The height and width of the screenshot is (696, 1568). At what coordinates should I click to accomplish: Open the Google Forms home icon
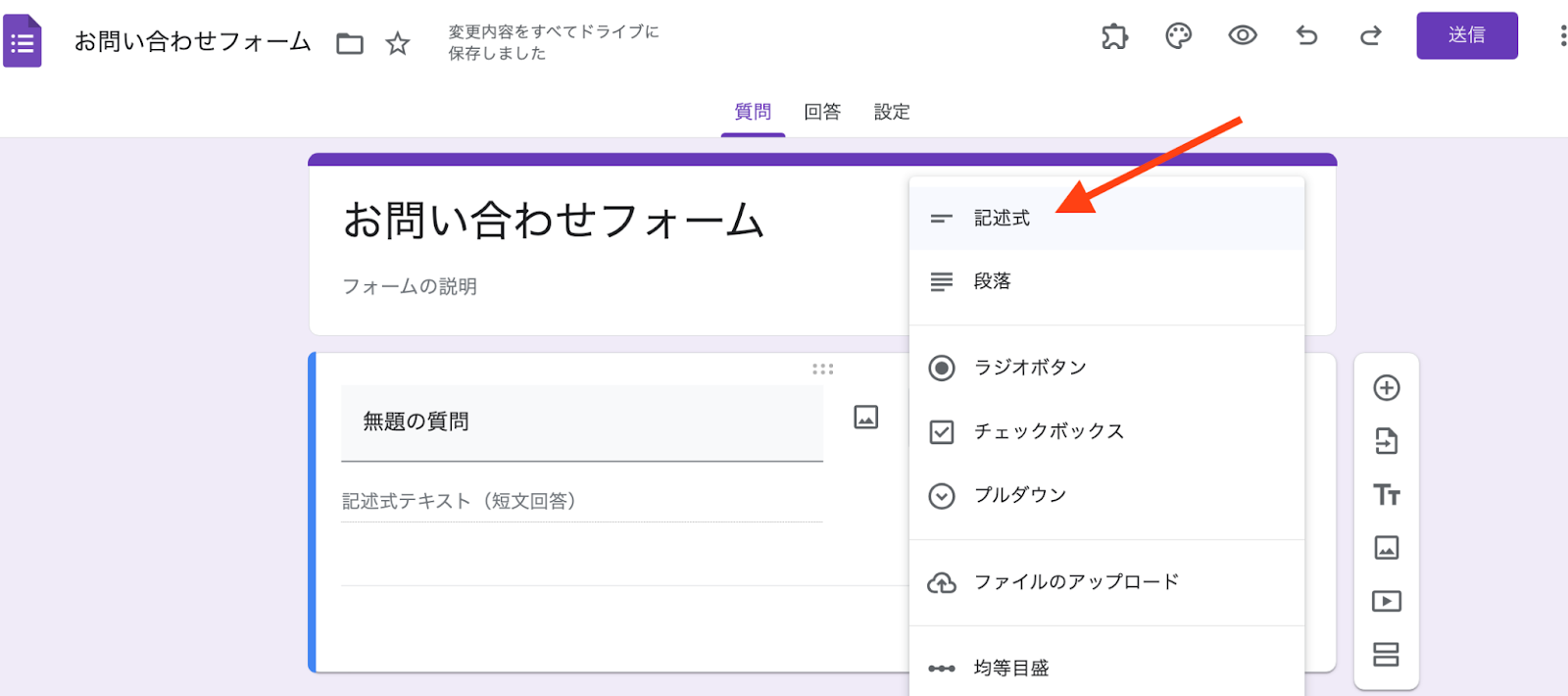coord(22,41)
